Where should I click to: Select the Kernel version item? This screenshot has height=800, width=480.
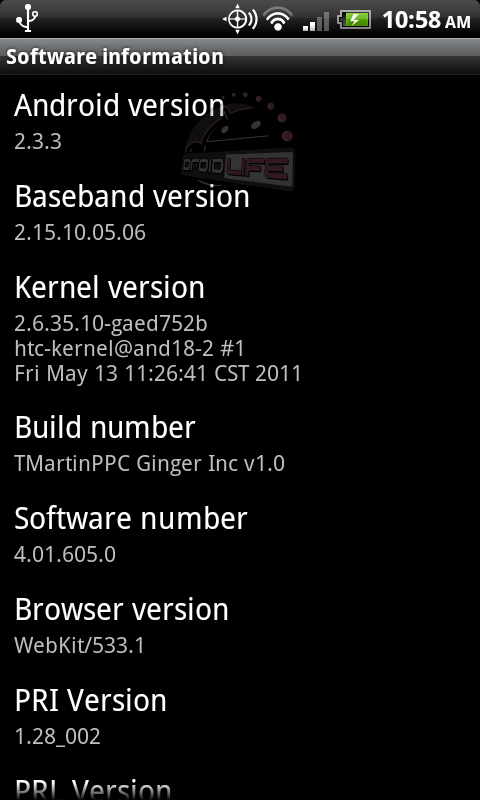click(240, 329)
